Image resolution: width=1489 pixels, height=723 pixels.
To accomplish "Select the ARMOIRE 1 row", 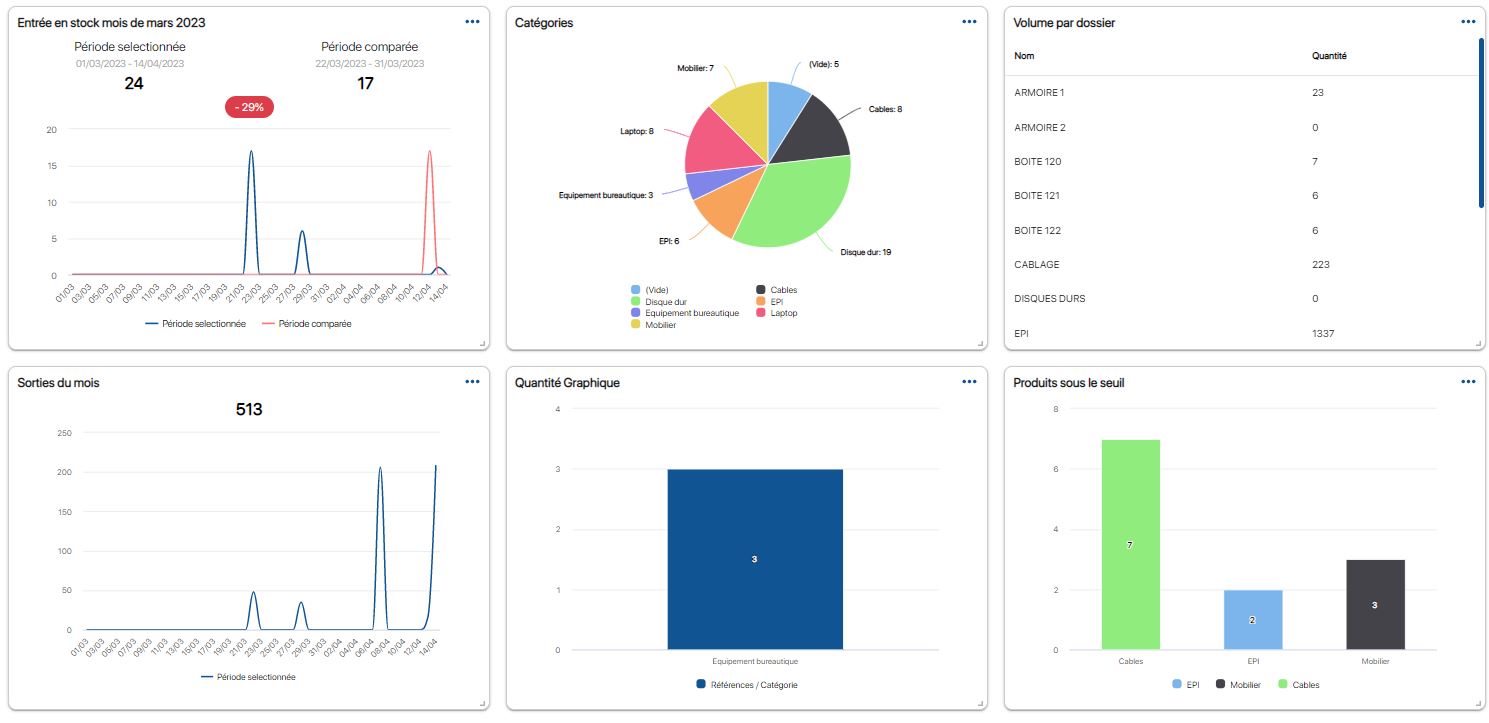I will (x=1243, y=93).
